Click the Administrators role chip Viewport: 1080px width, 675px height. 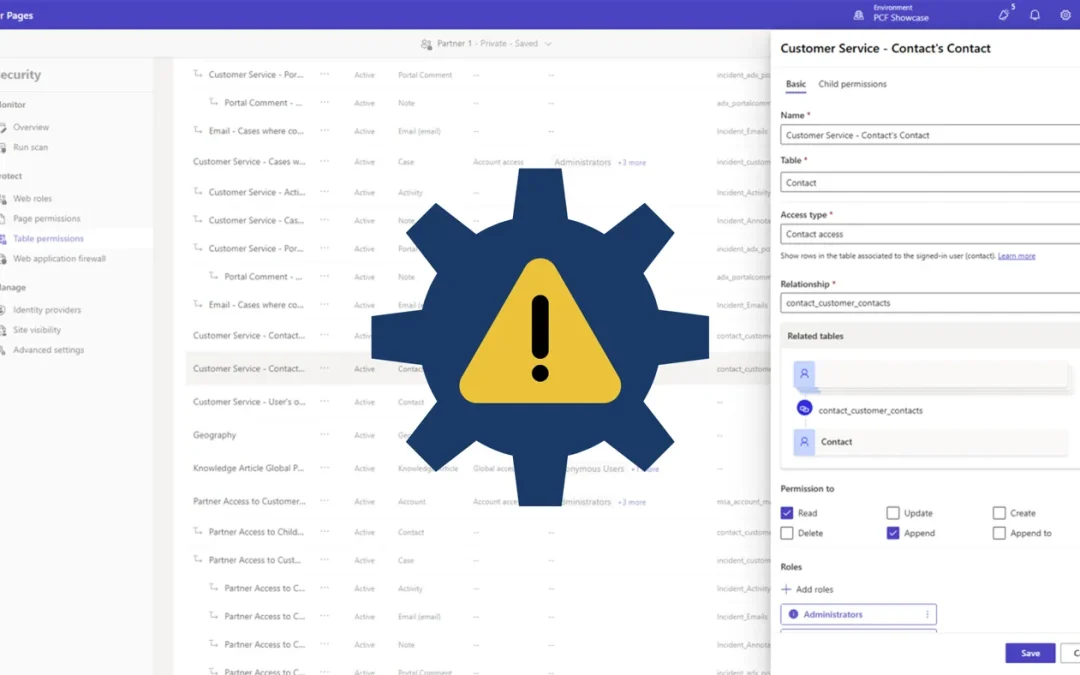click(x=858, y=614)
